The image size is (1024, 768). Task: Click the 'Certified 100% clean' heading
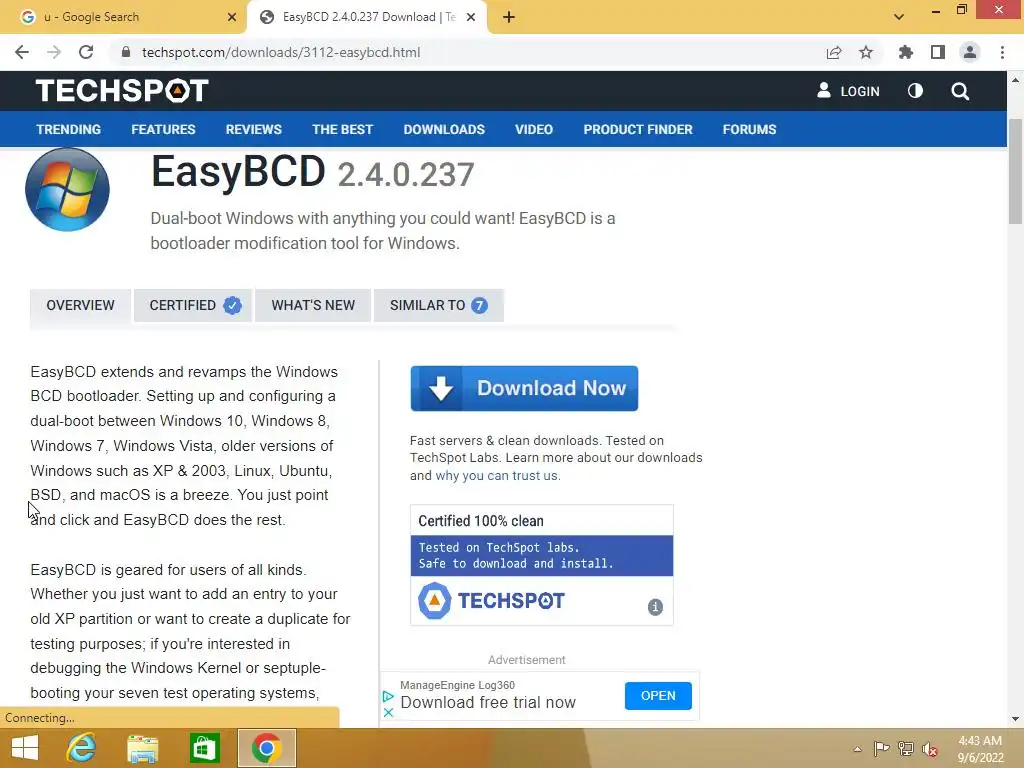[x=481, y=521]
